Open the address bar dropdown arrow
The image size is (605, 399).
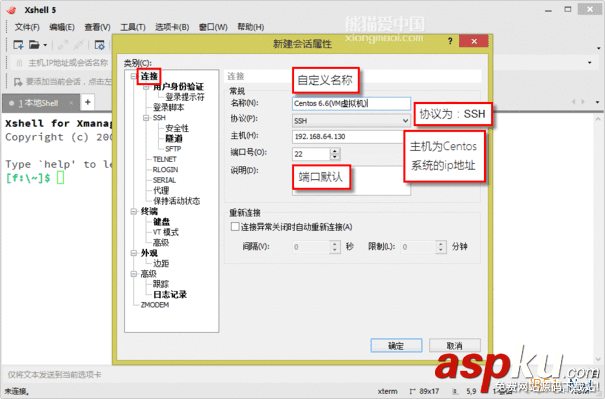click(590, 63)
